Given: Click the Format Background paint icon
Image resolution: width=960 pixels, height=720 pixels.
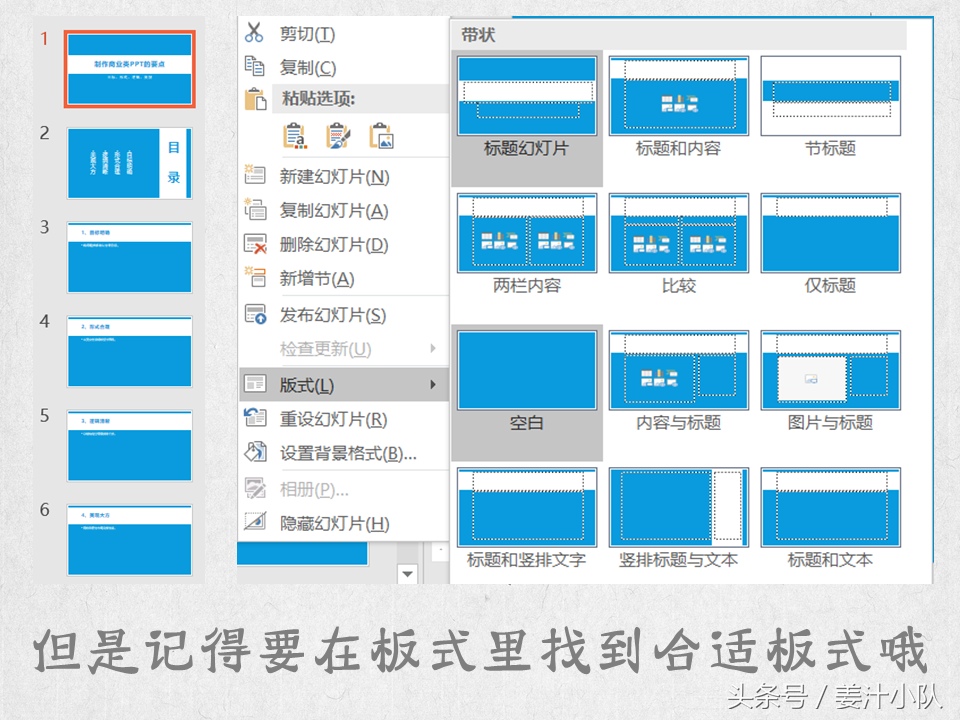Looking at the screenshot, I should pyautogui.click(x=255, y=452).
